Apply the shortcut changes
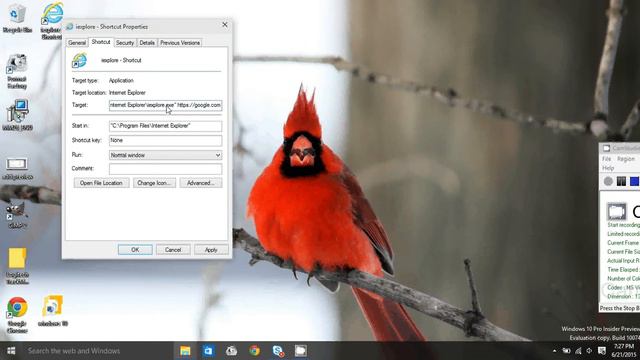The width and height of the screenshot is (640, 360). pos(211,250)
